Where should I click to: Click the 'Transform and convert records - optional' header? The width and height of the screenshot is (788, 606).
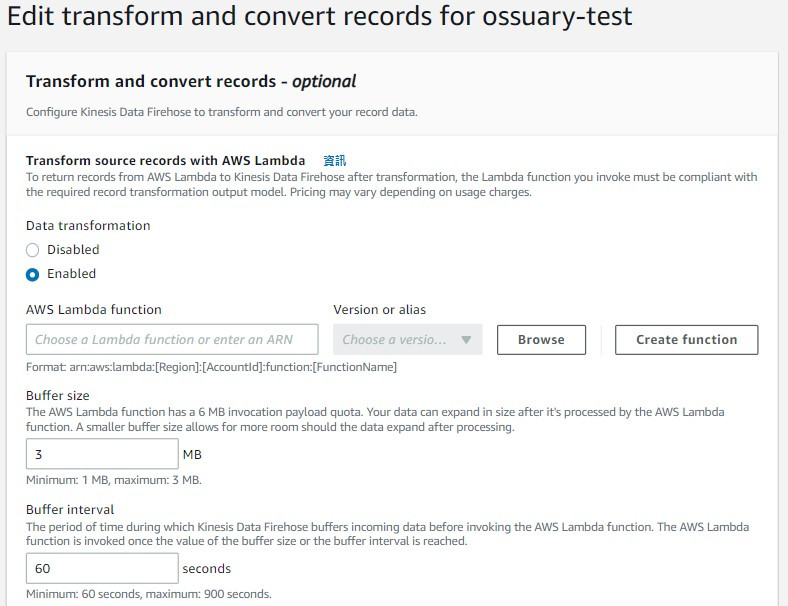(191, 82)
